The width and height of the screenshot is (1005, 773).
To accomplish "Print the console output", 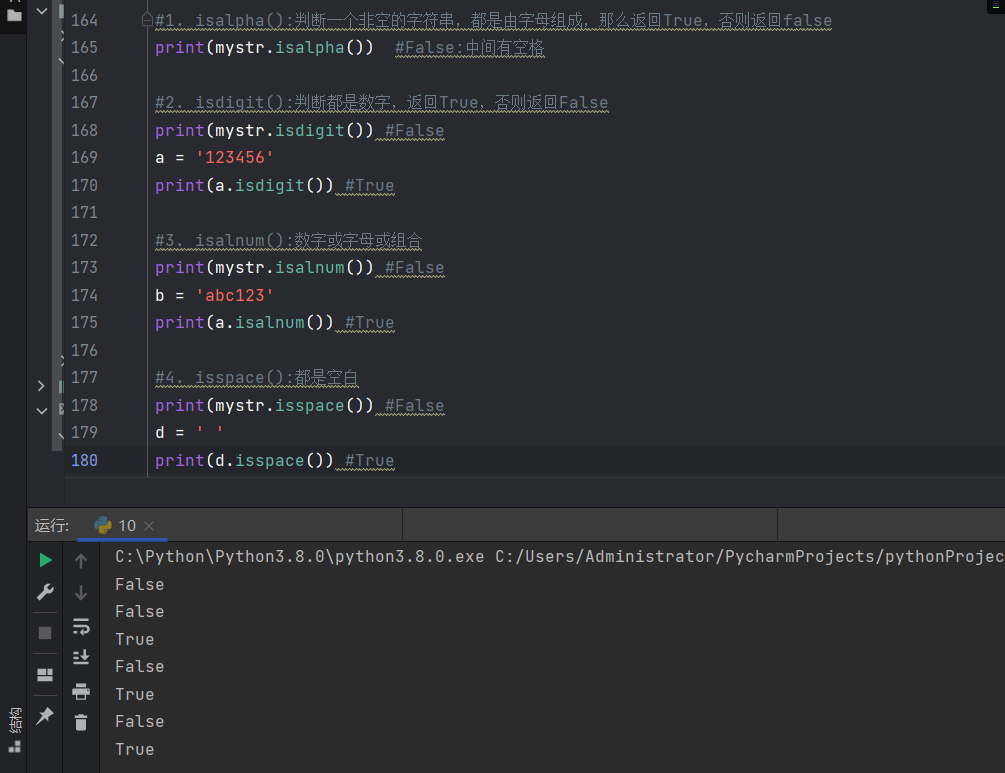I will [81, 691].
